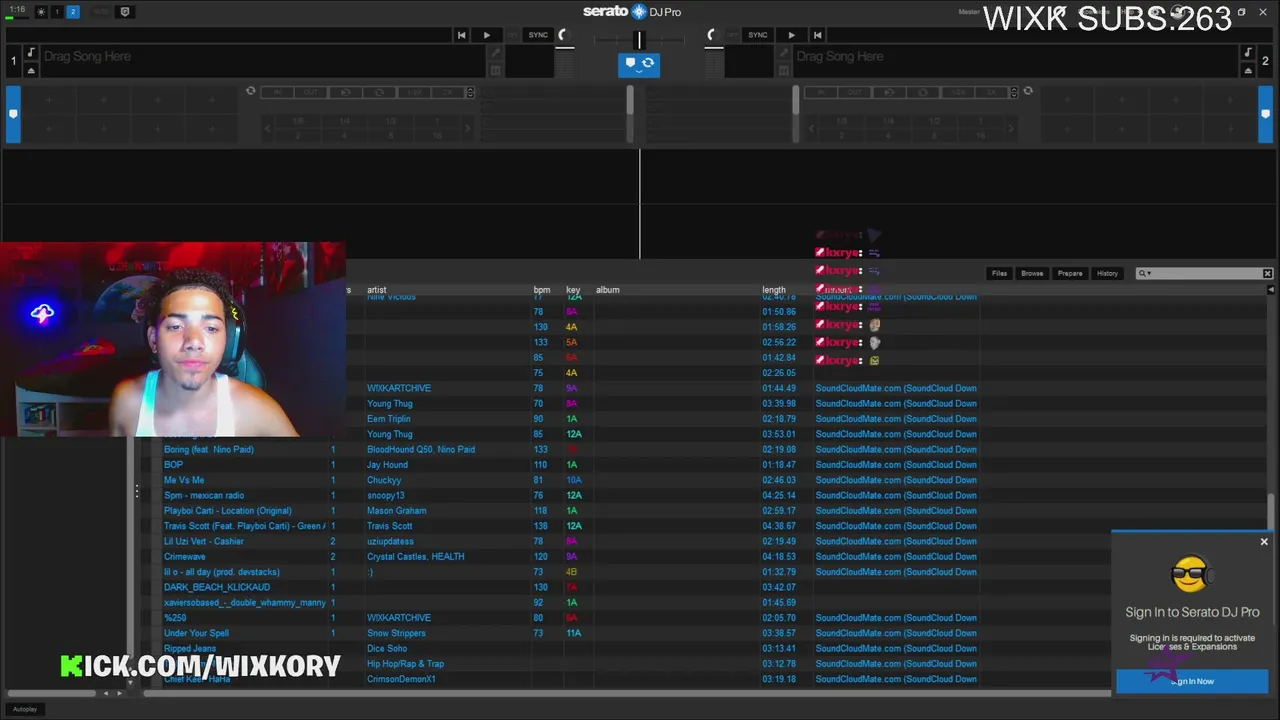Click the deck 2 grid icon below the pencil
Screen dimensions: 1280x720
pyautogui.click(x=784, y=70)
